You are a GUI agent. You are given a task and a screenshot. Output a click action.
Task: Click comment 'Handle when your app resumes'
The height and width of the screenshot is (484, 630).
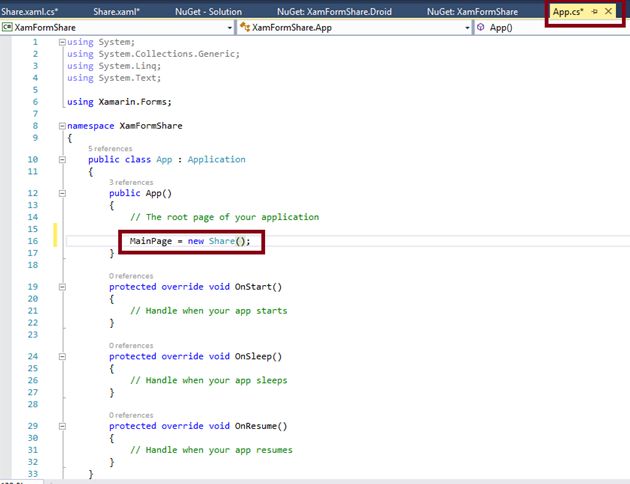point(211,450)
